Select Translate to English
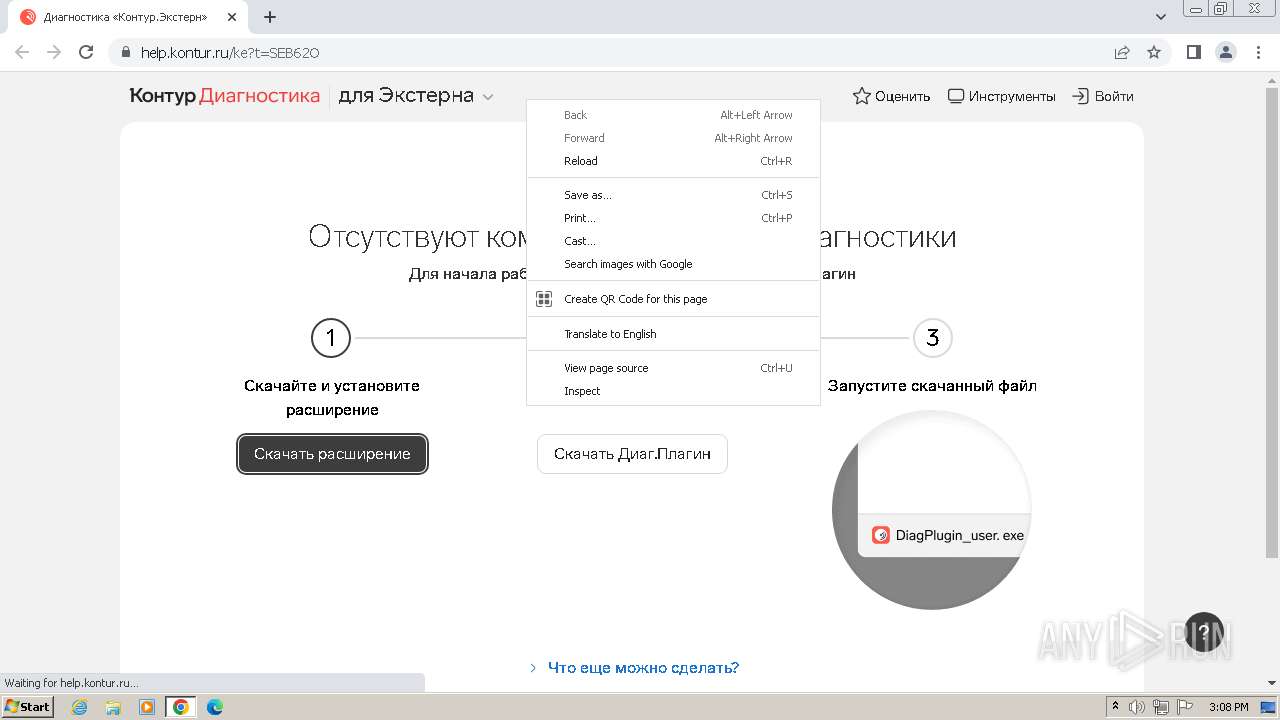Image resolution: width=1280 pixels, height=720 pixels. (x=673, y=334)
